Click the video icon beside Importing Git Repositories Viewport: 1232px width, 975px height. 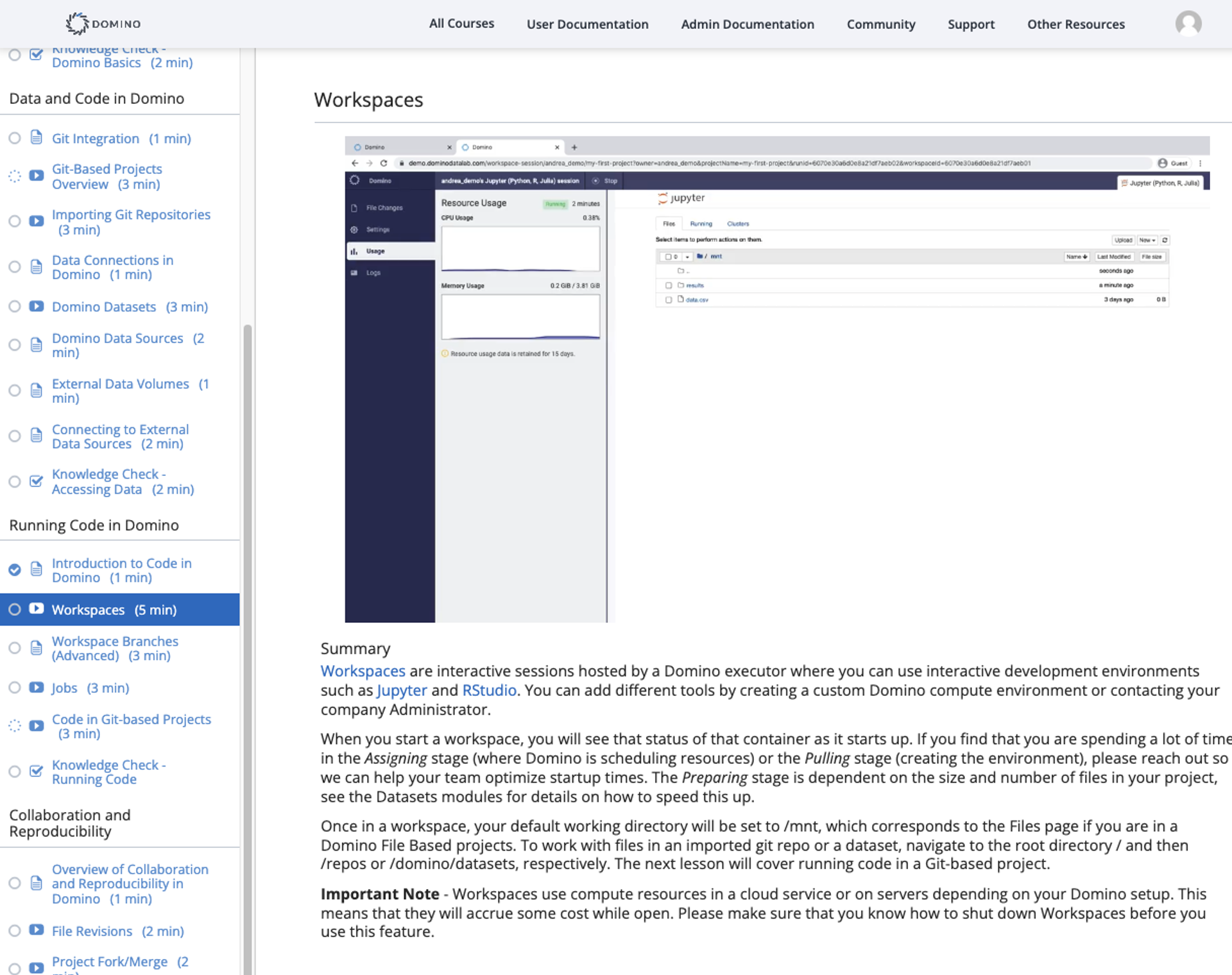[x=37, y=221]
